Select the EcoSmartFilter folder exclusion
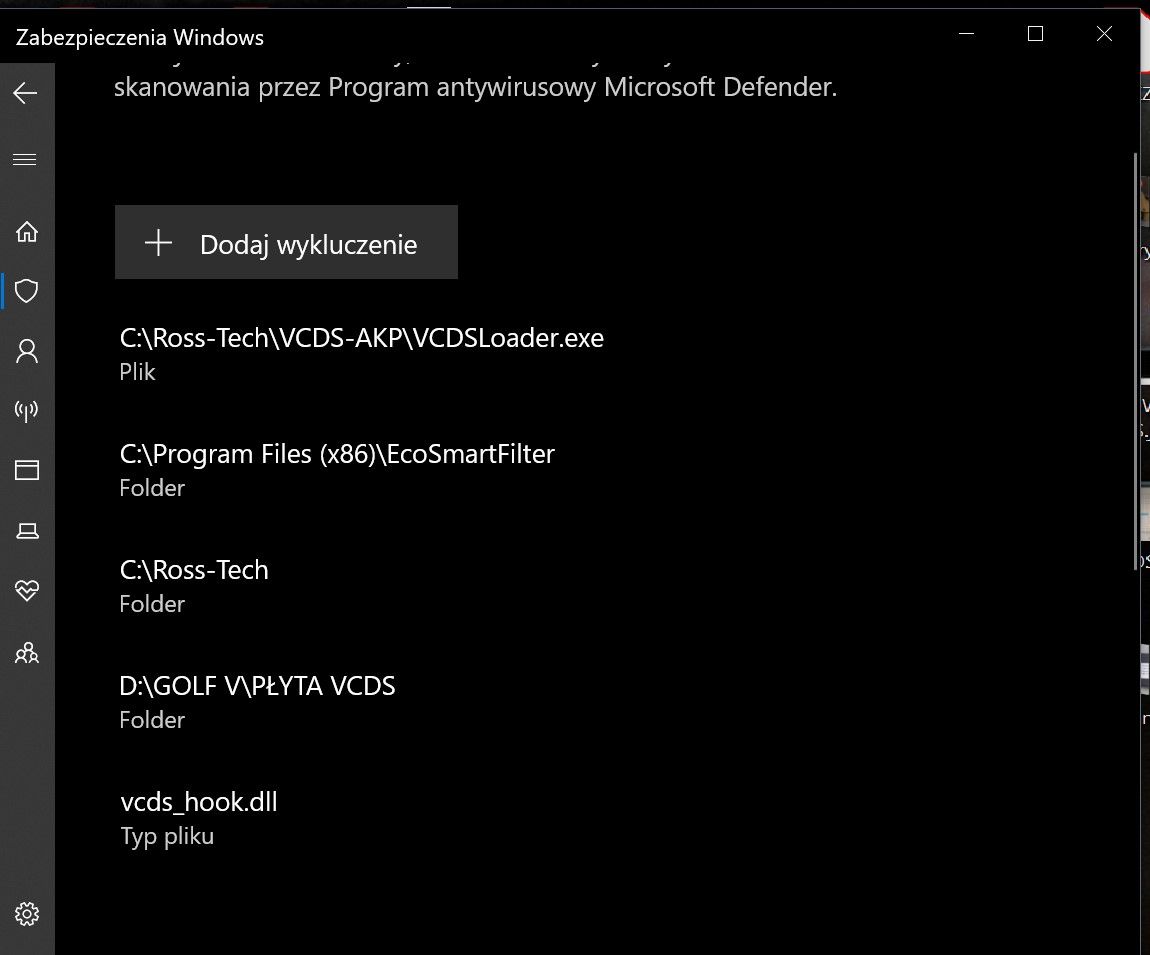This screenshot has height=955, width=1150. (x=337, y=469)
